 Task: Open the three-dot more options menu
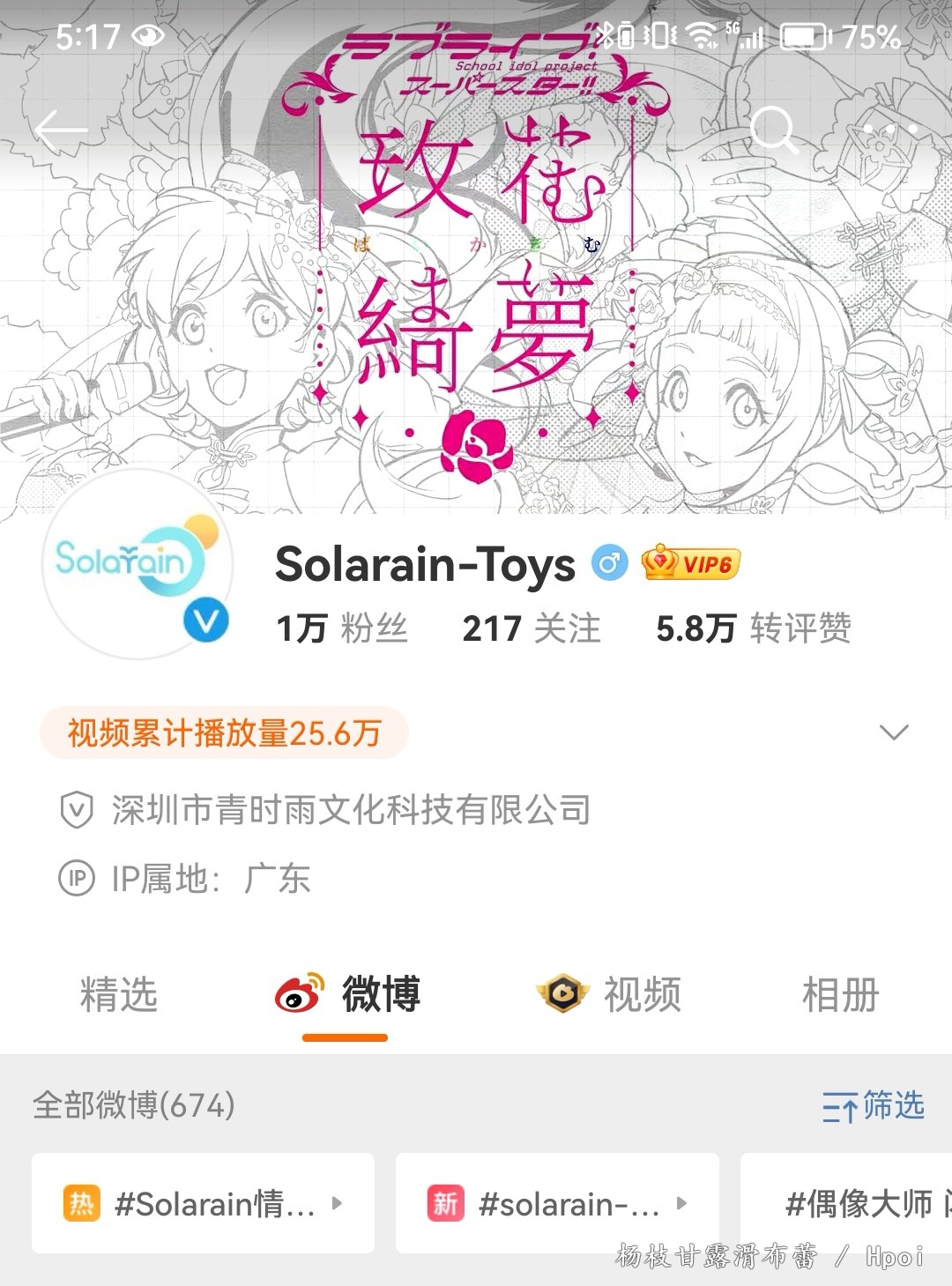coord(890,130)
